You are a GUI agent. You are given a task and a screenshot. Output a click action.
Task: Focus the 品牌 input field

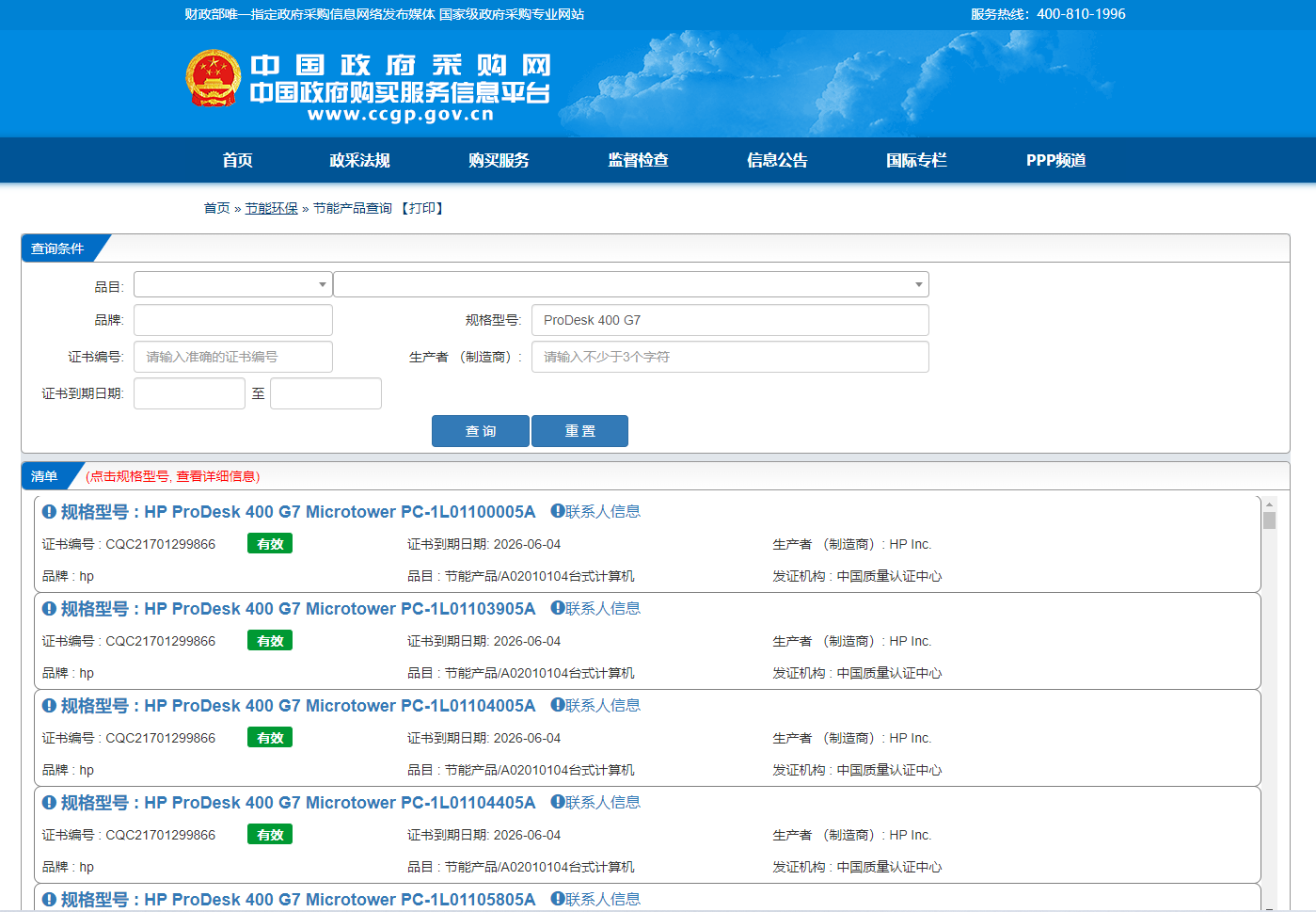[233, 320]
